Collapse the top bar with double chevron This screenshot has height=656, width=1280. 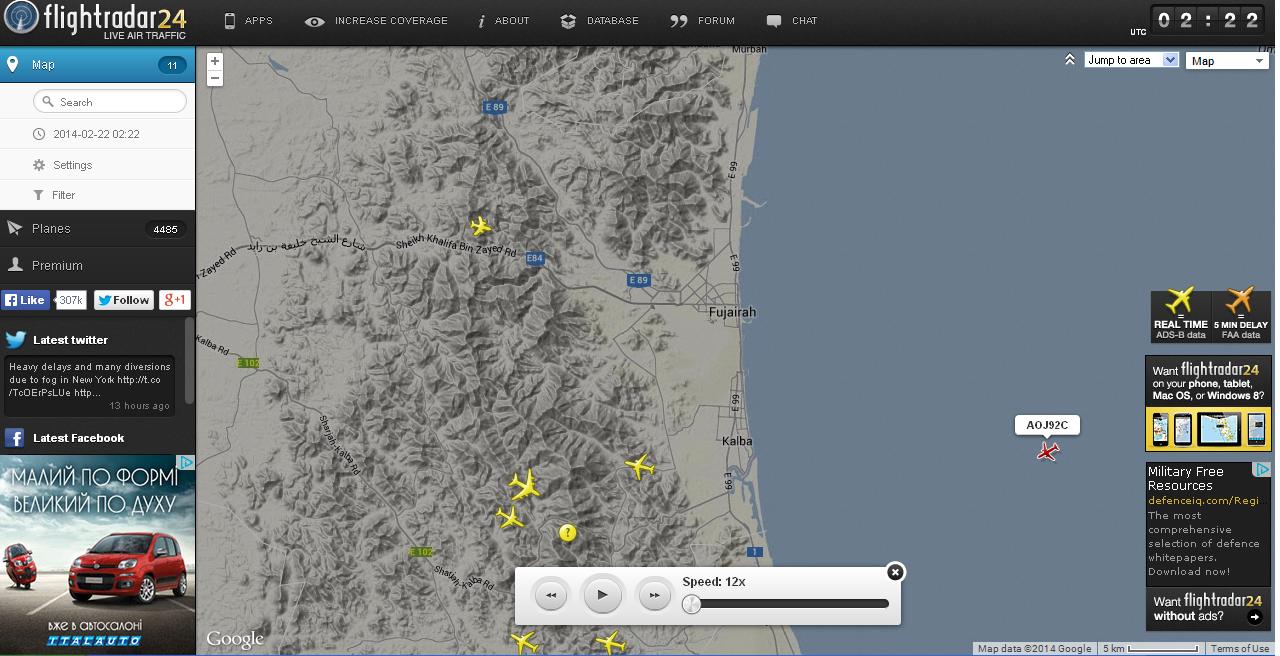coord(1070,60)
